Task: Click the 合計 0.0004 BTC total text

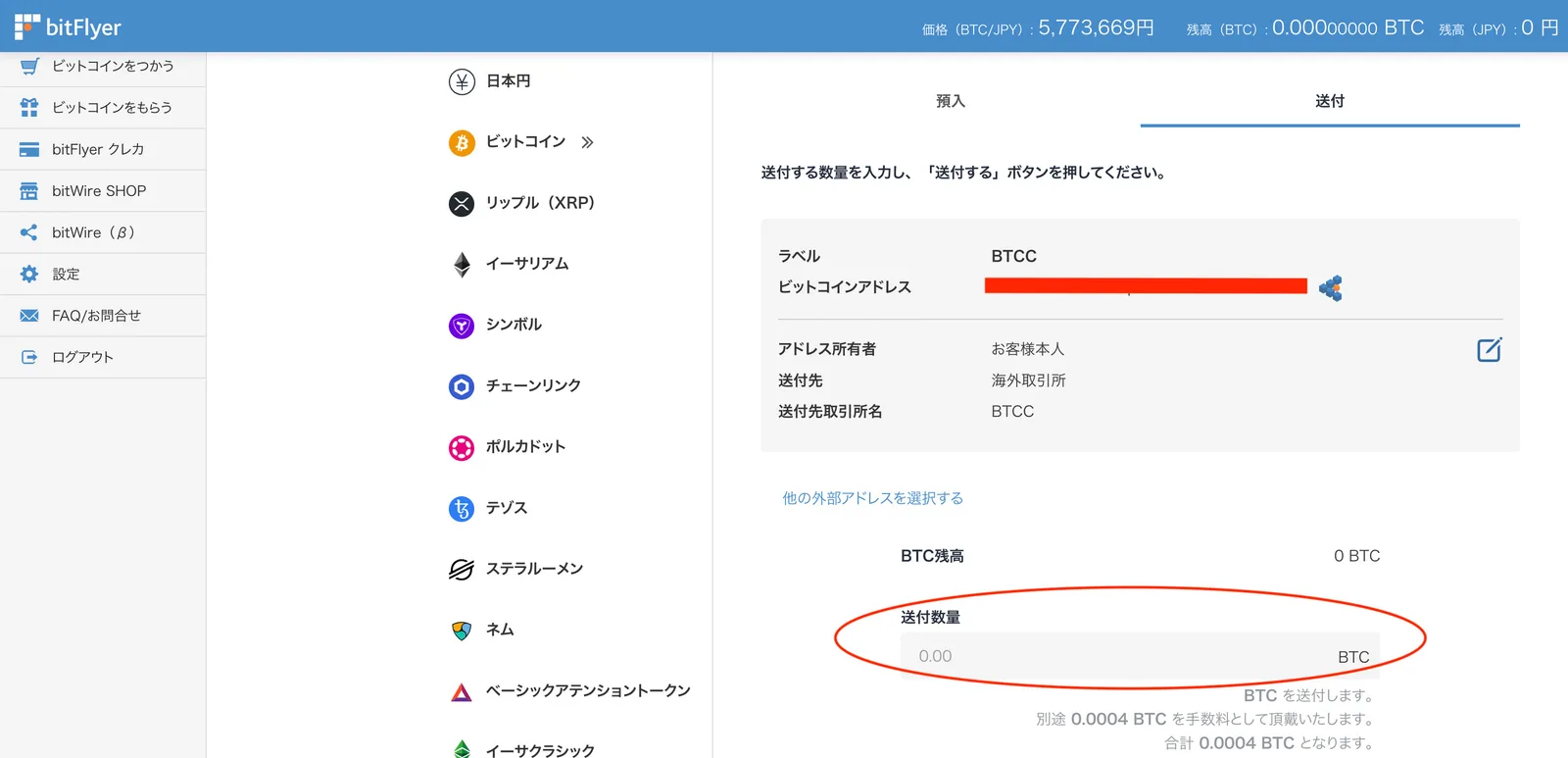Action: [x=1229, y=743]
